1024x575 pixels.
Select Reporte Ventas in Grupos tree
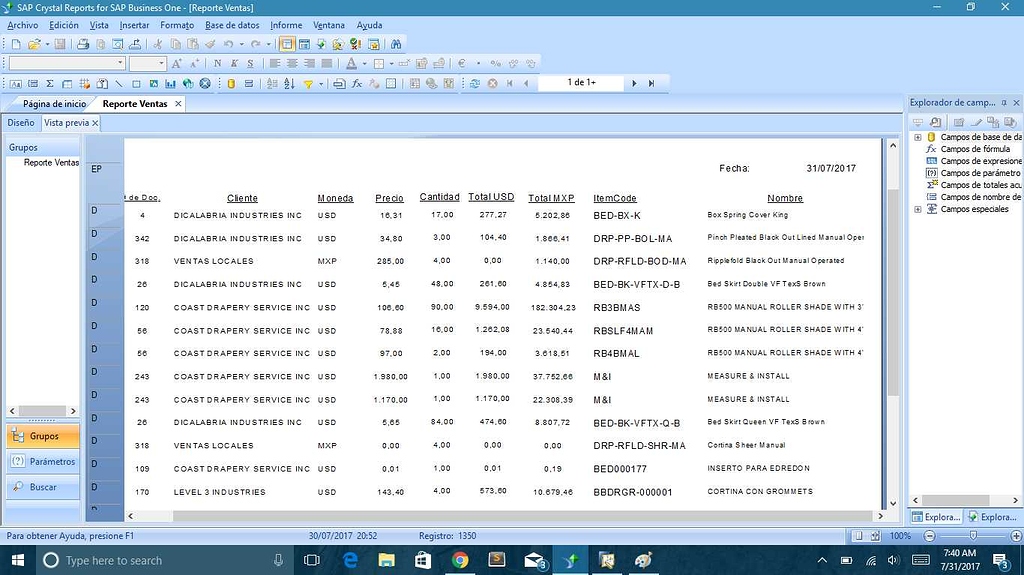click(x=51, y=163)
